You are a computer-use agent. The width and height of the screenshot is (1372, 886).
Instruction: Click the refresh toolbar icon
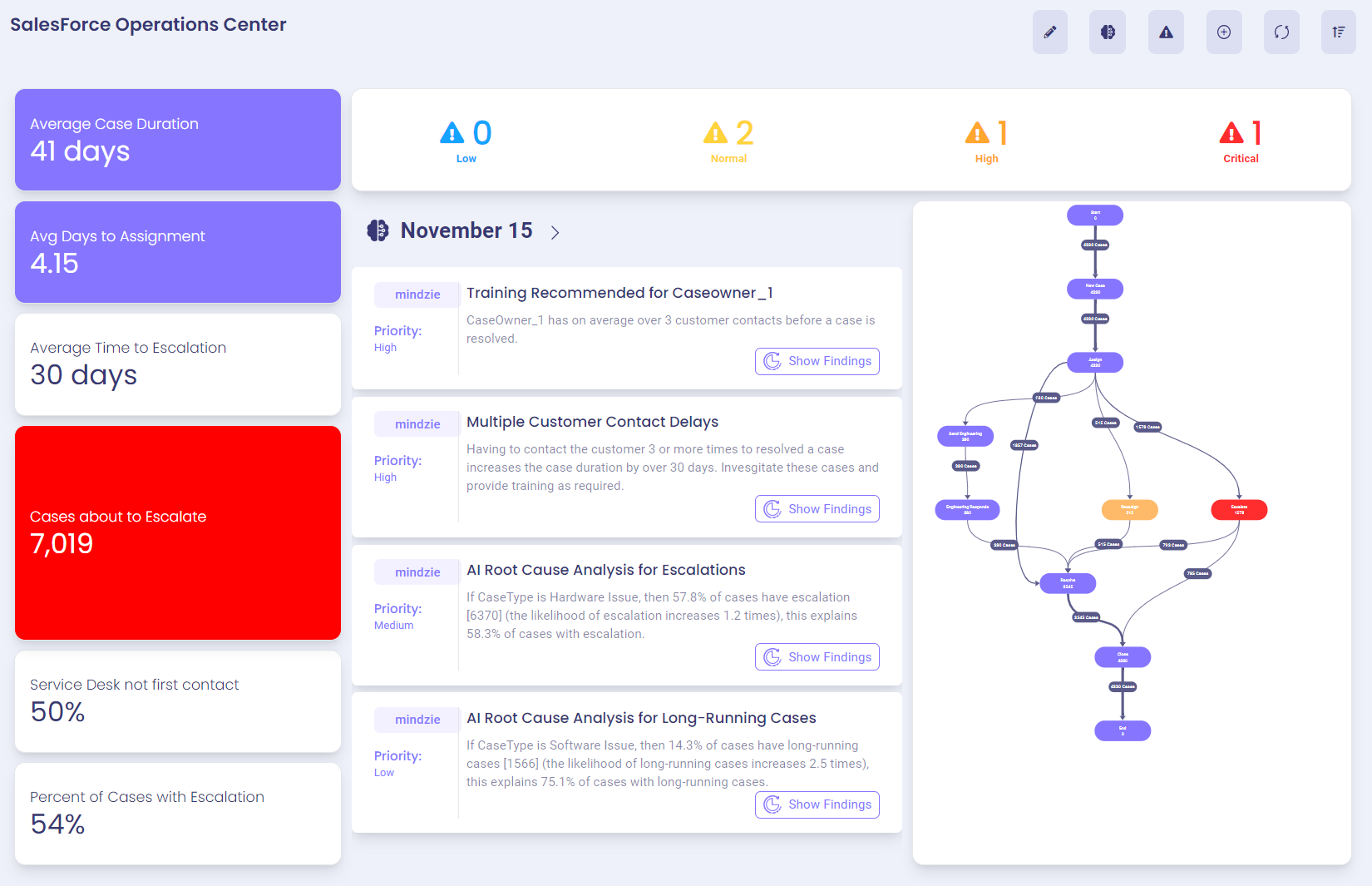[1281, 32]
